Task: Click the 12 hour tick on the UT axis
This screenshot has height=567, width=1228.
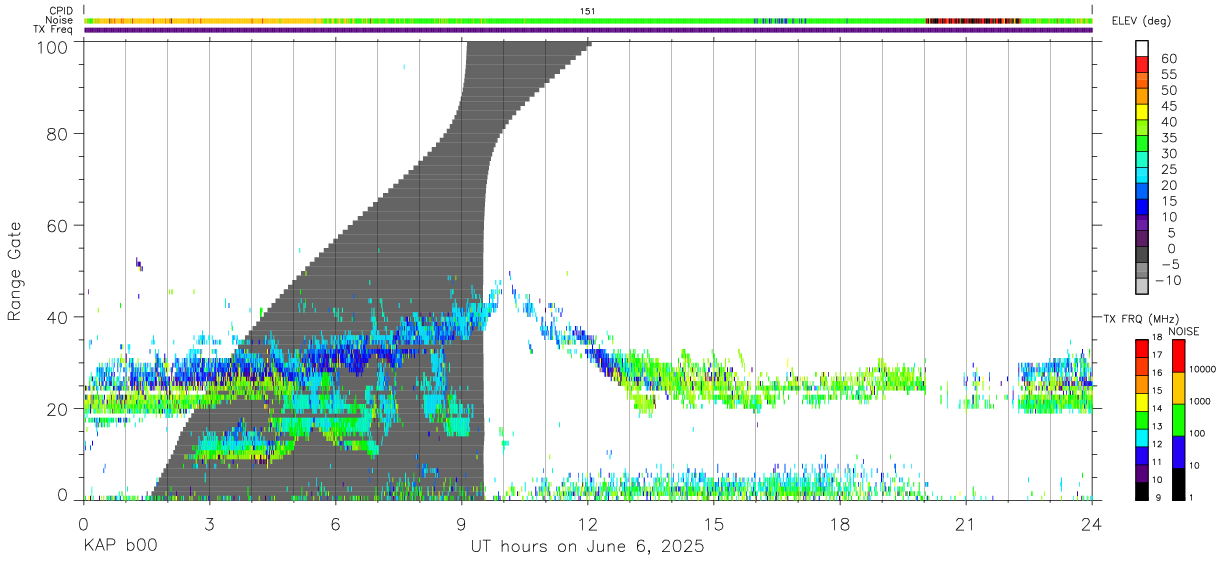Action: coord(588,523)
